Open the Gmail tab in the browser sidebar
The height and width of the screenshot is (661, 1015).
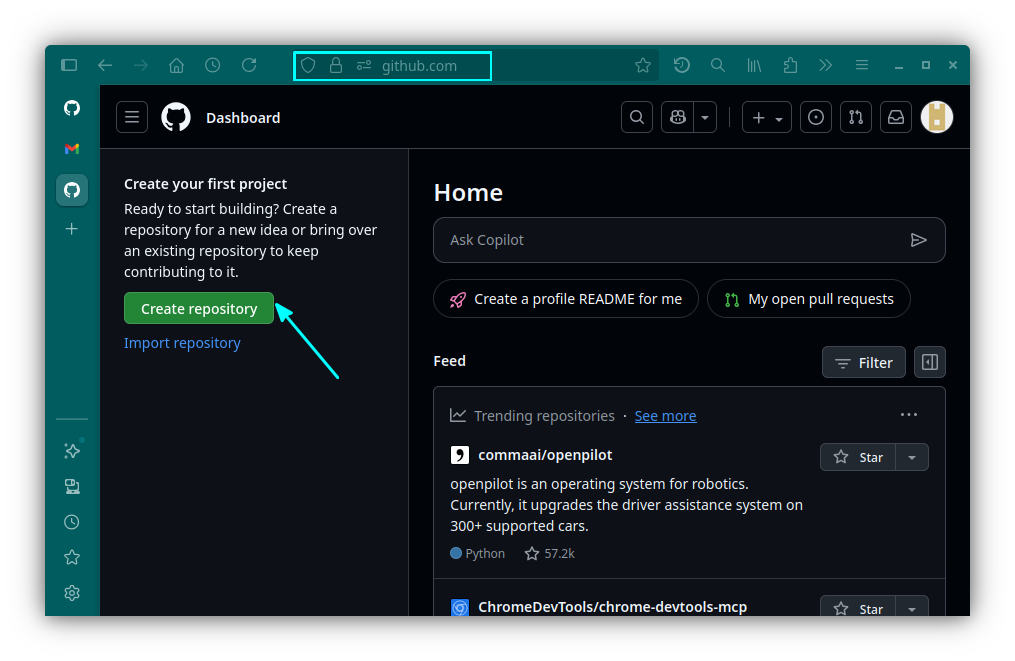click(x=71, y=149)
